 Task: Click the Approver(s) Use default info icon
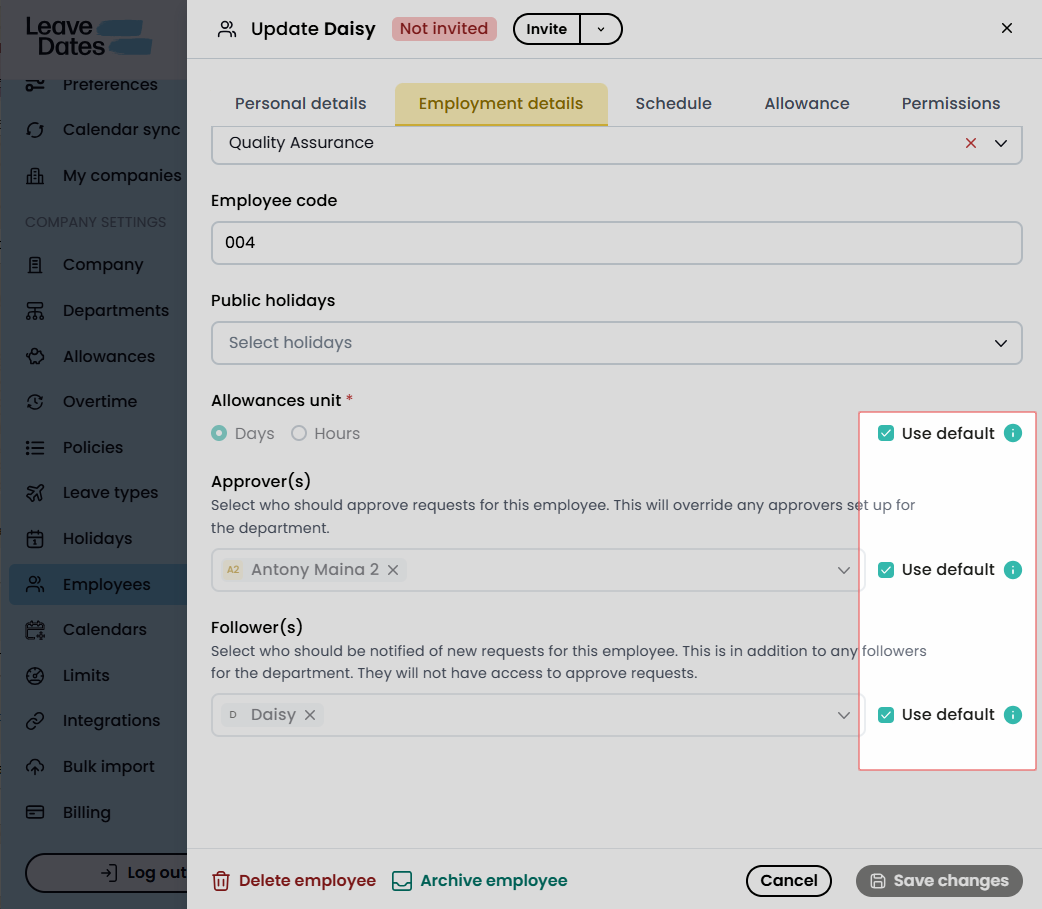point(1012,570)
